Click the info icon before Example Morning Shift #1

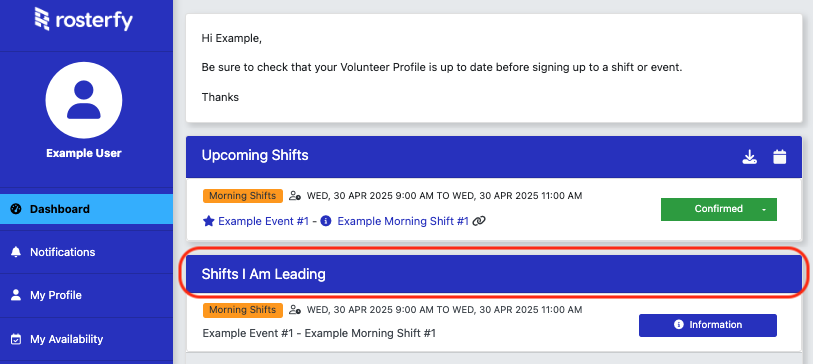tap(326, 221)
